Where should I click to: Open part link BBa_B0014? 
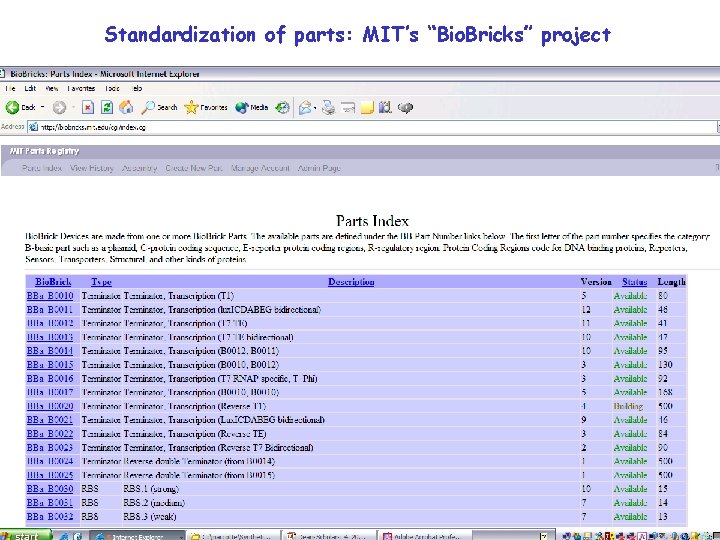pyautogui.click(x=50, y=351)
